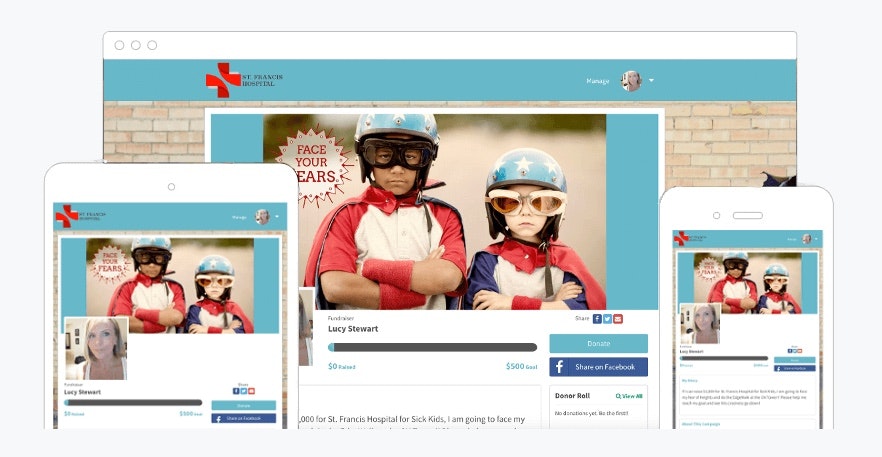Image resolution: width=882 pixels, height=457 pixels.
Task: Click Donate button on tablet
Action: pos(244,405)
